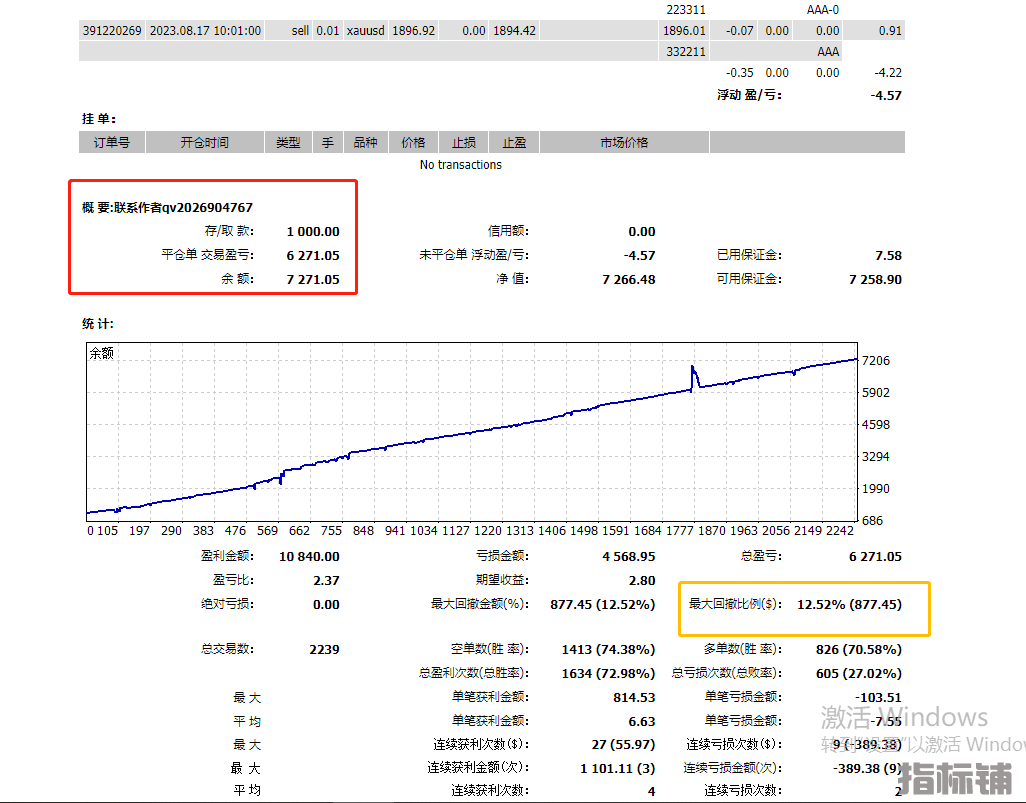Click the 总交易数 value 2239
1026x803 pixels.
point(324,650)
